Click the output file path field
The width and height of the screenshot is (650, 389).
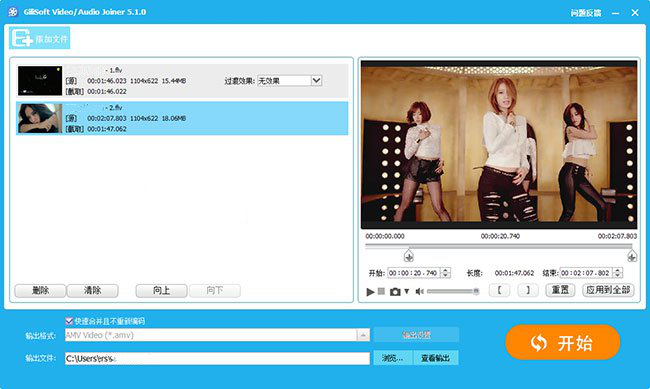[x=217, y=359]
